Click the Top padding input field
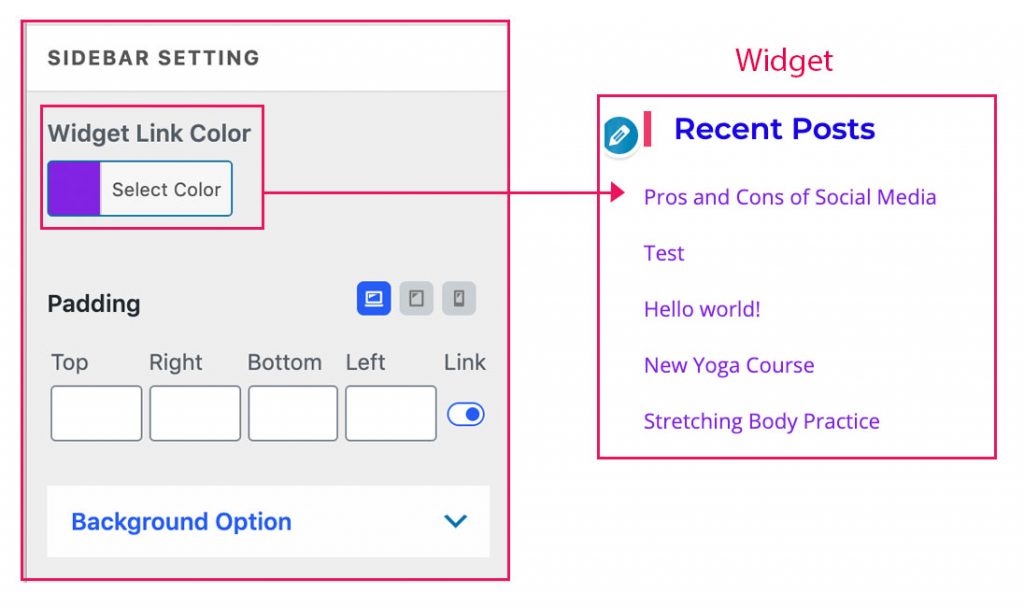 (96, 413)
